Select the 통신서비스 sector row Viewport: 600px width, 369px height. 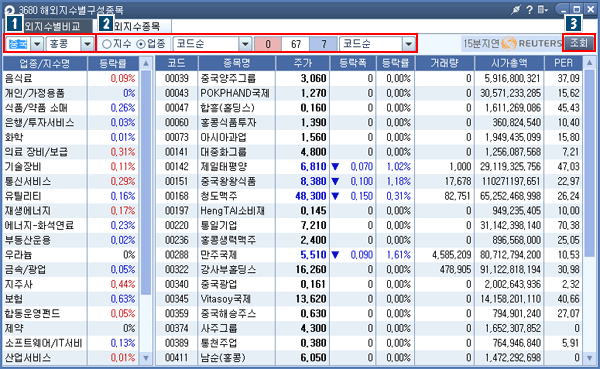(71, 181)
